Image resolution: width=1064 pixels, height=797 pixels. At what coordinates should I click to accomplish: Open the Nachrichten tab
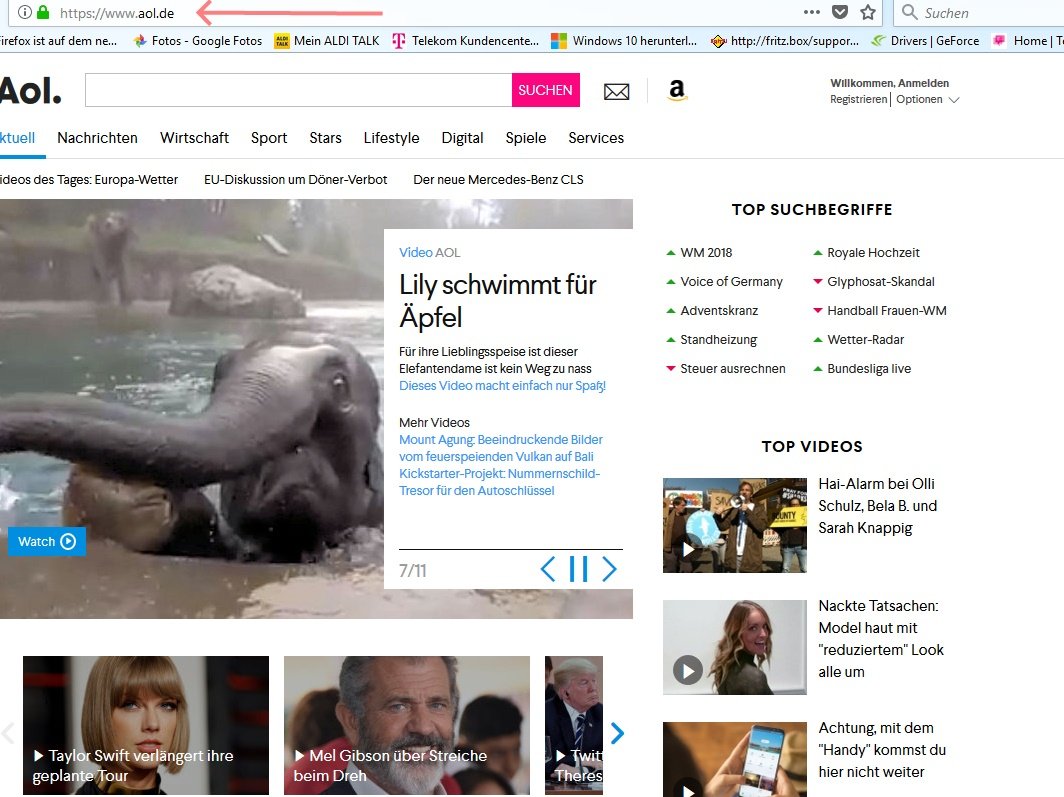[97, 138]
